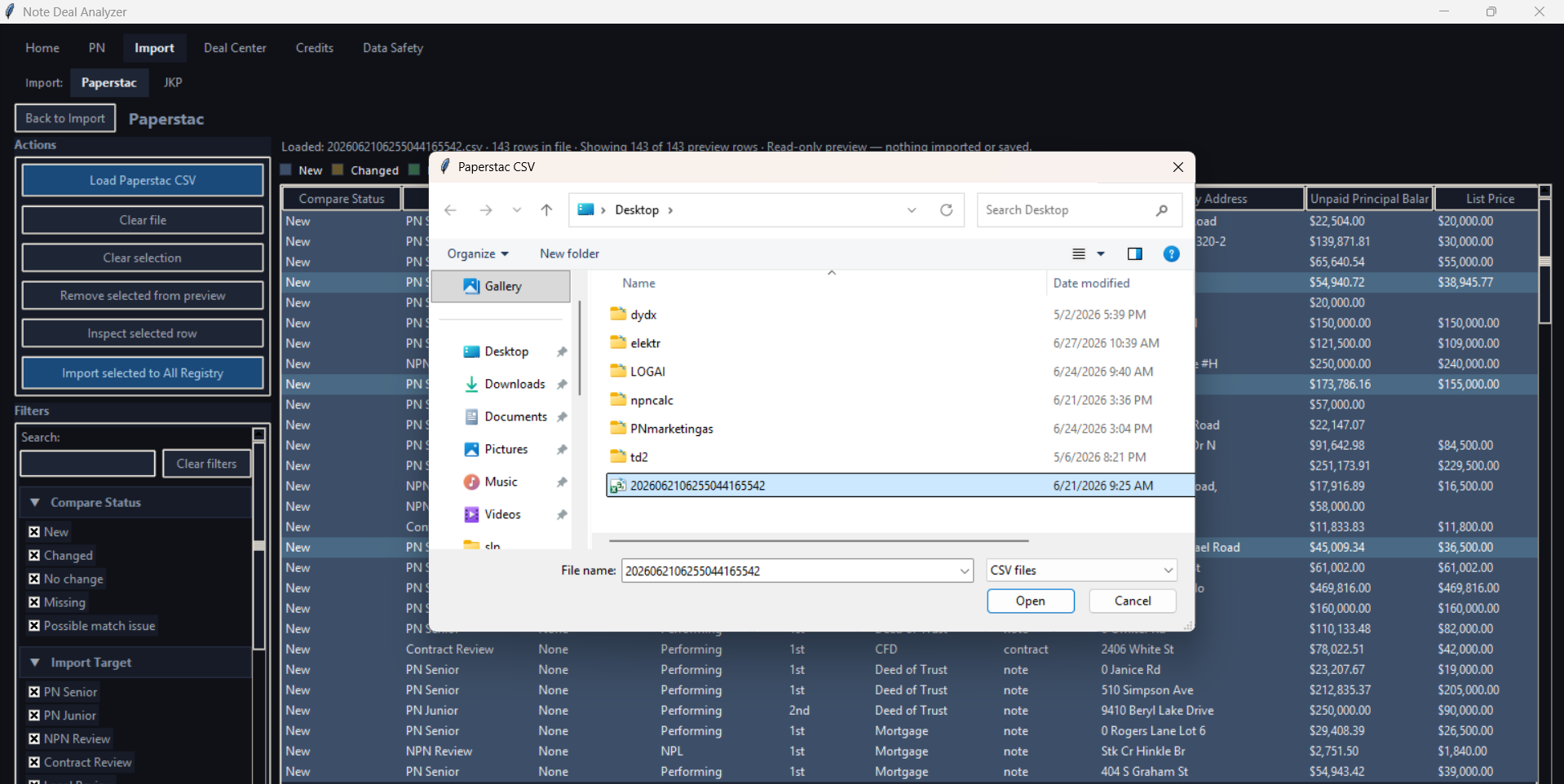This screenshot has height=784, width=1564.
Task: Toggle the preview pane icon
Action: [1134, 254]
